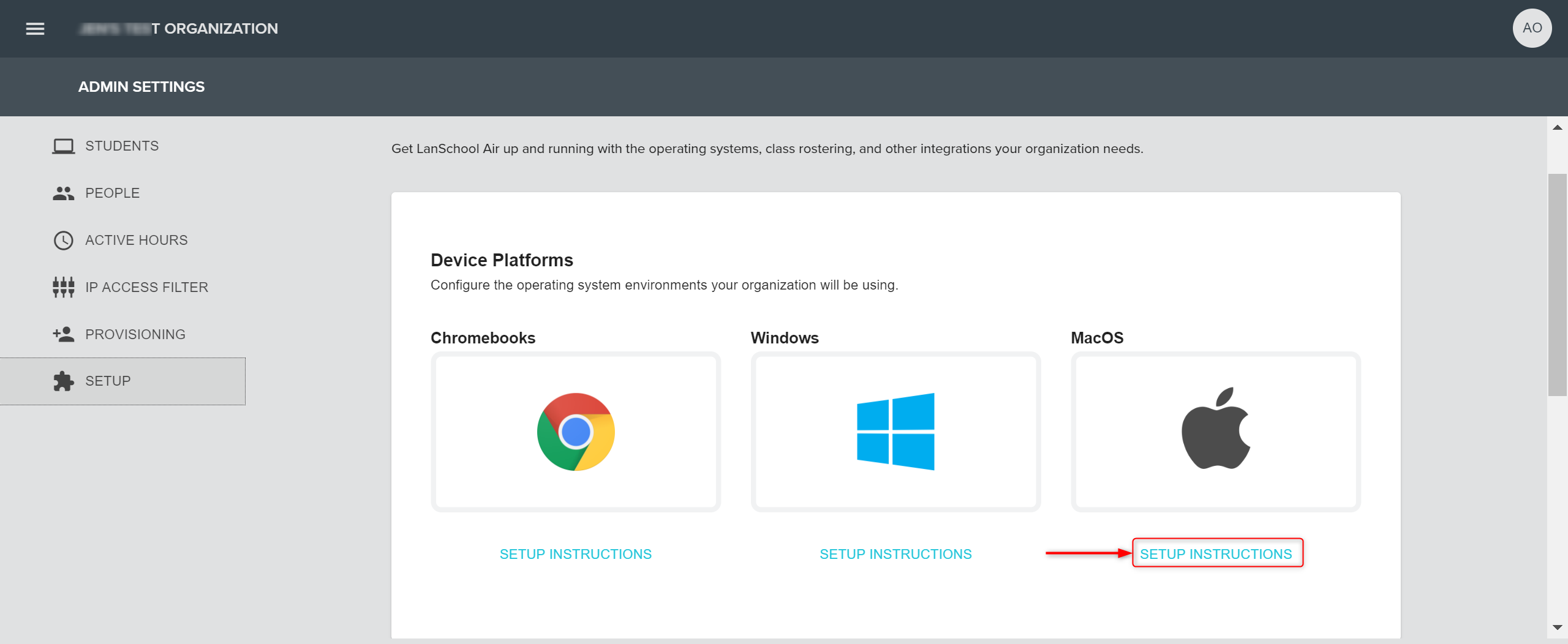Open MacOS Setup Instructions link
The image size is (1568, 644).
[x=1216, y=554]
